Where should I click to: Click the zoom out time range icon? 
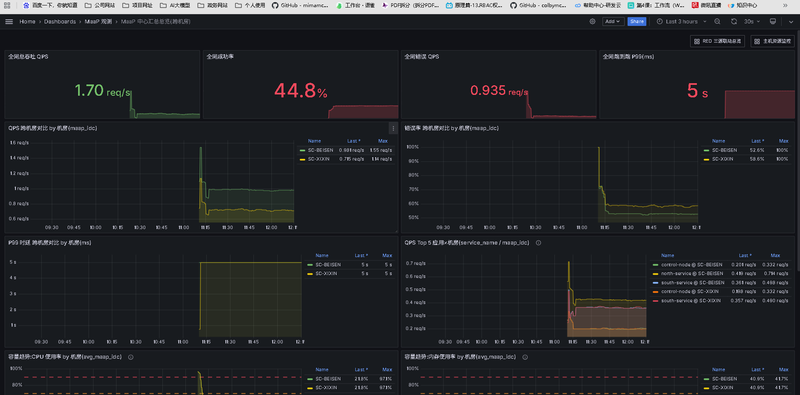717,21
